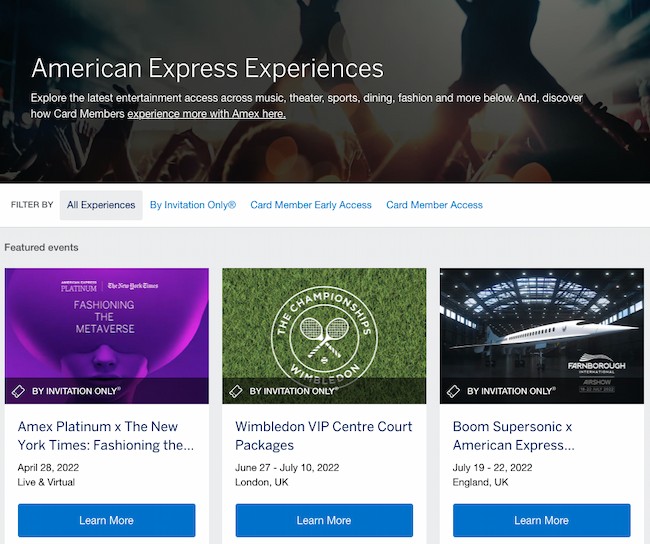Open 'Amex Platinum x The New York Times' title
The width and height of the screenshot is (650, 544).
tap(106, 435)
